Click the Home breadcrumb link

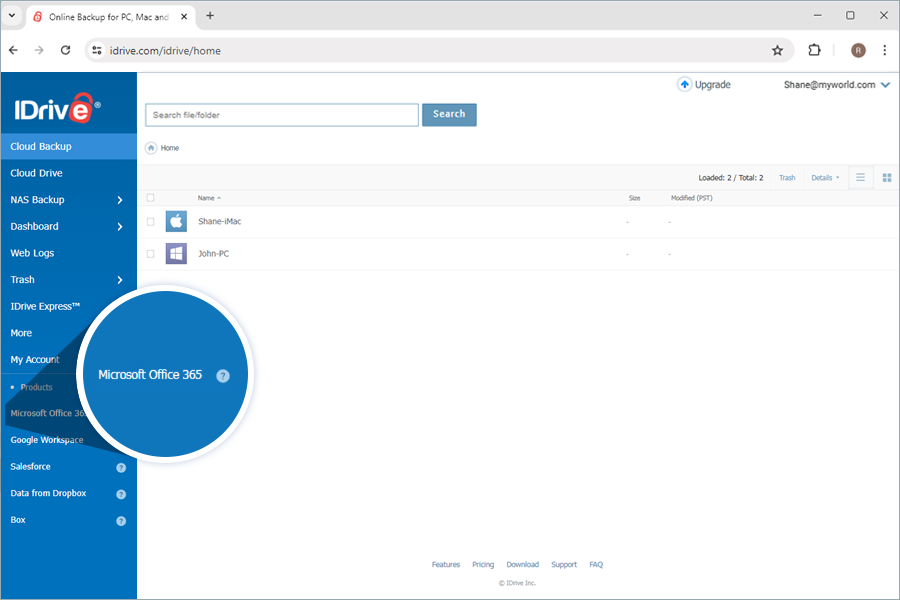(x=169, y=148)
